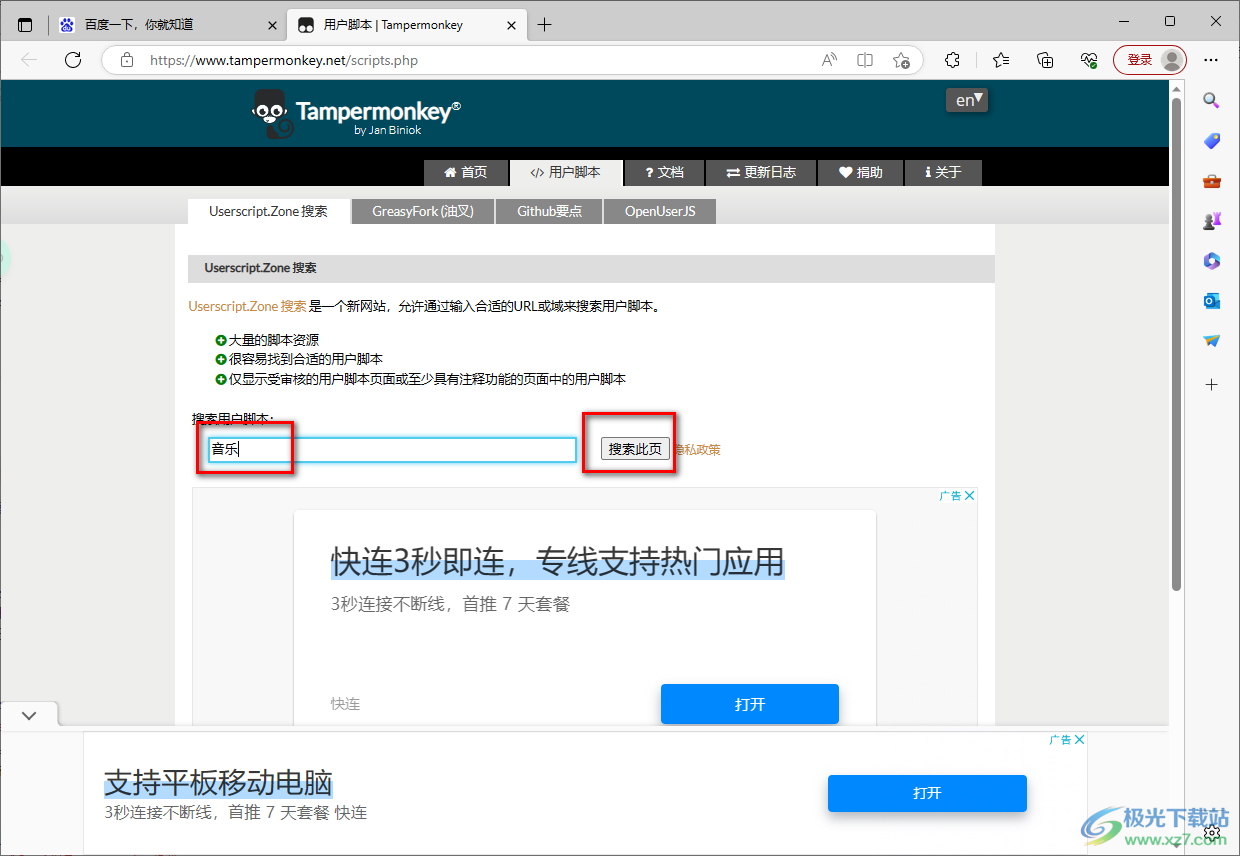View site information padlock icon
Viewport: 1240px width, 856px height.
click(x=127, y=60)
